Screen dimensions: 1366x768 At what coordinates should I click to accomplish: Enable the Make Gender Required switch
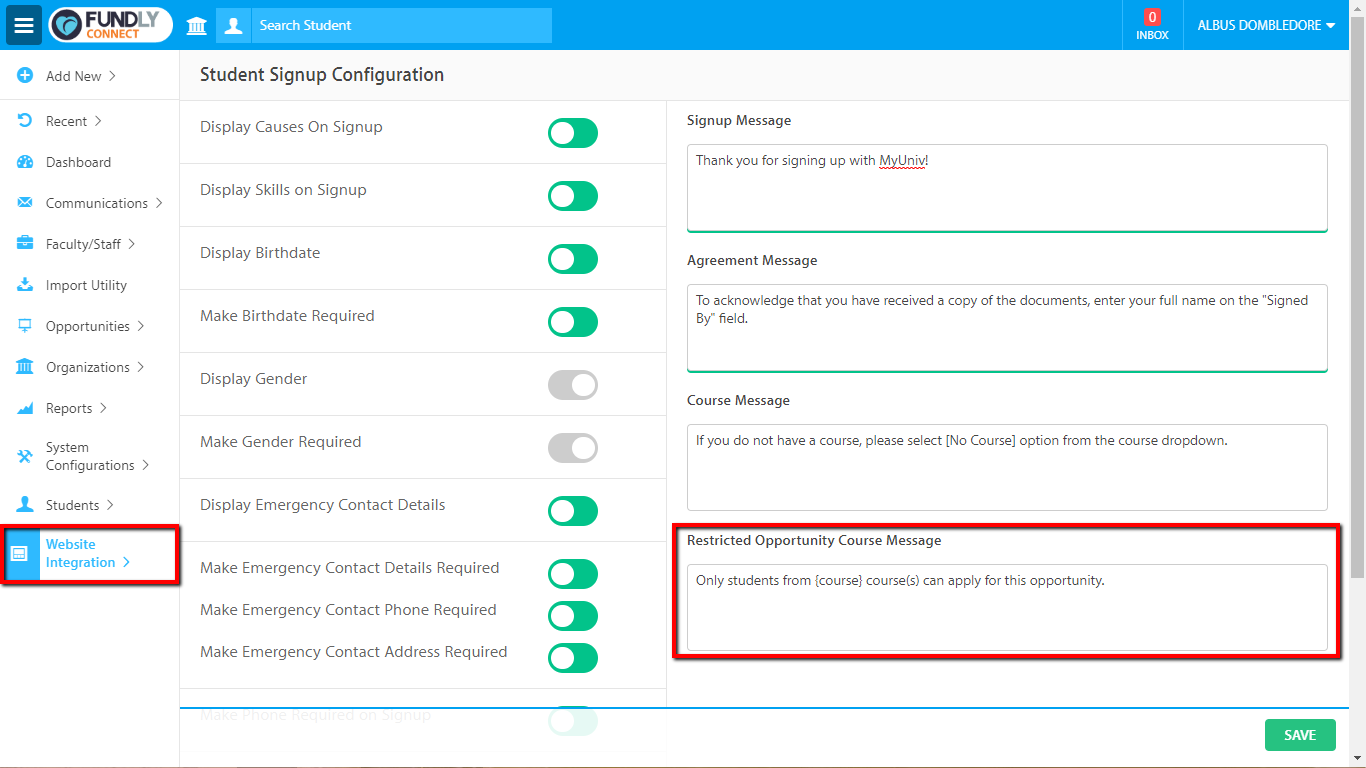573,448
